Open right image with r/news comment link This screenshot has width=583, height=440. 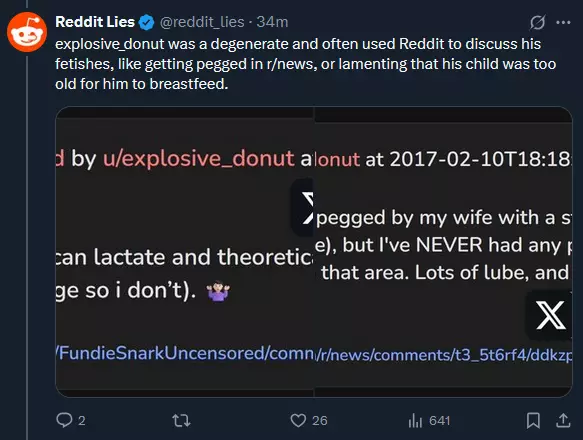(x=443, y=252)
